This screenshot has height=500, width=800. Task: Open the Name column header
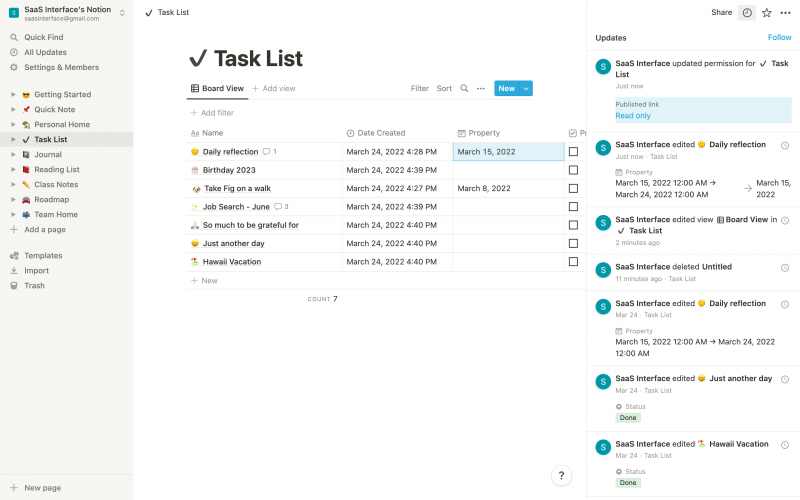[264, 133]
